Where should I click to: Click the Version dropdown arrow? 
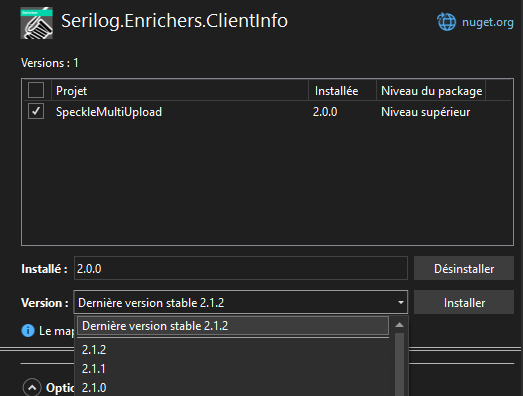click(401, 303)
